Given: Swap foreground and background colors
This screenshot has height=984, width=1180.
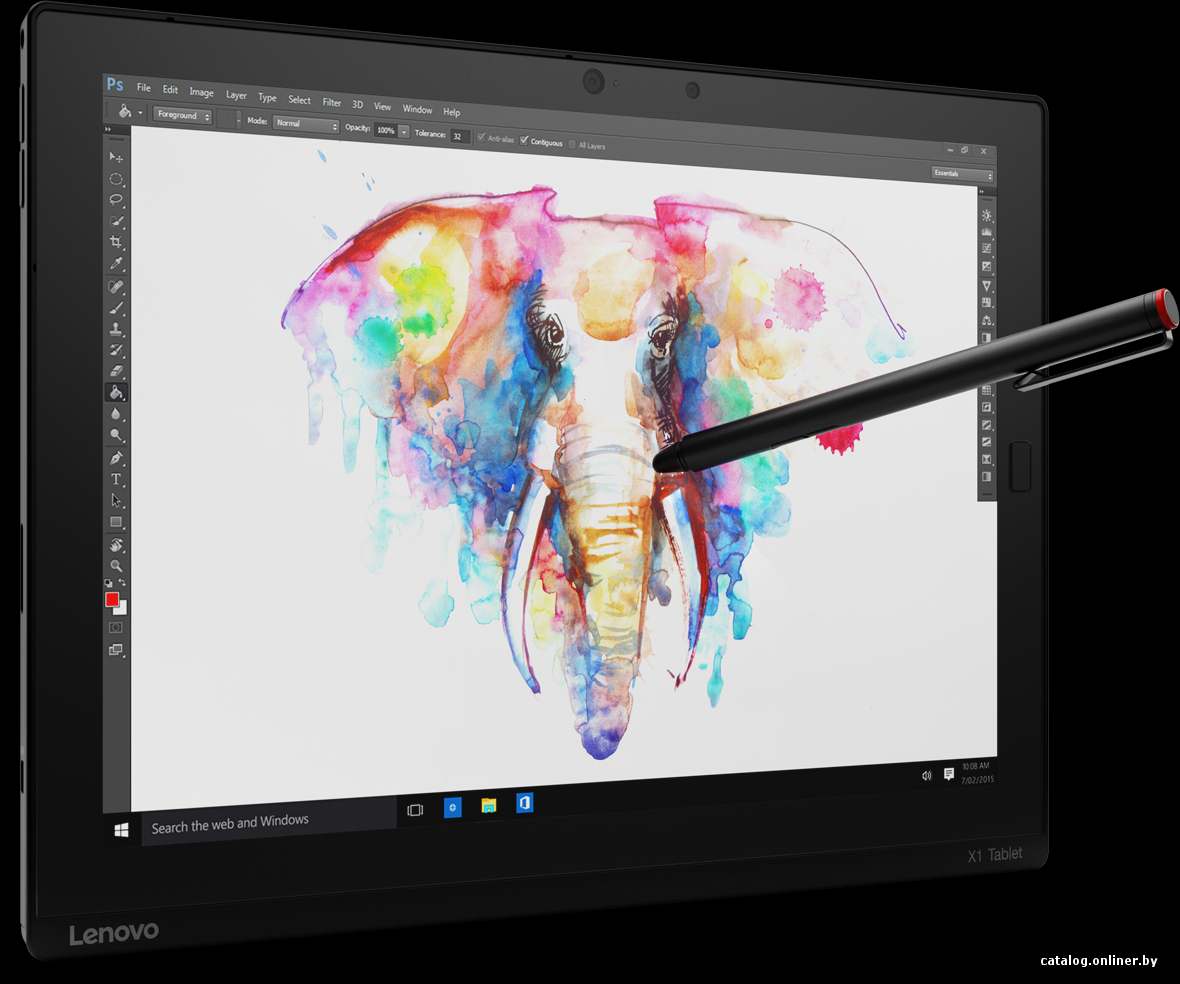Looking at the screenshot, I should coord(122,582).
